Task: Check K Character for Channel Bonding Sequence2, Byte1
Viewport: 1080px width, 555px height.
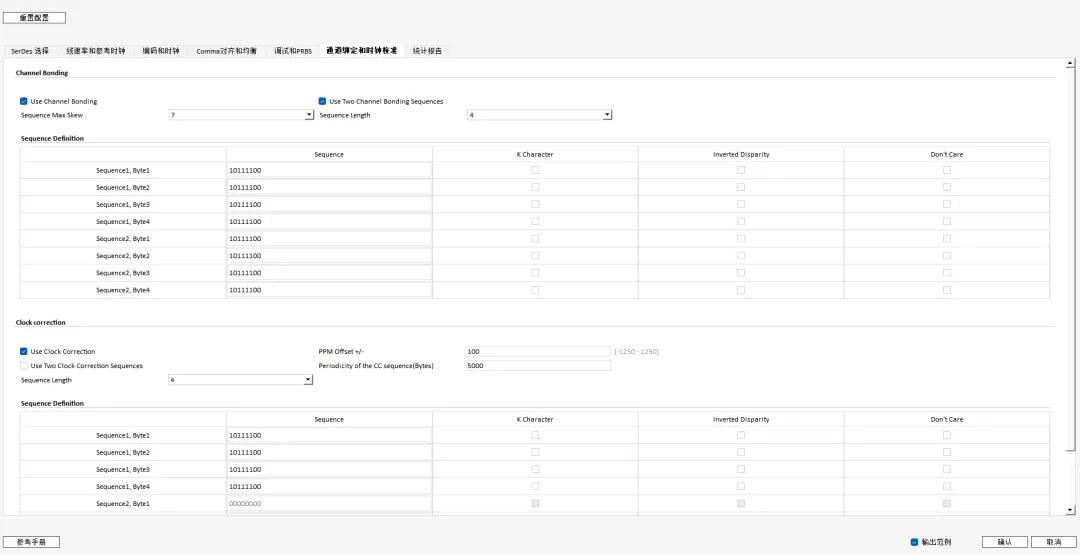Action: click(x=535, y=238)
